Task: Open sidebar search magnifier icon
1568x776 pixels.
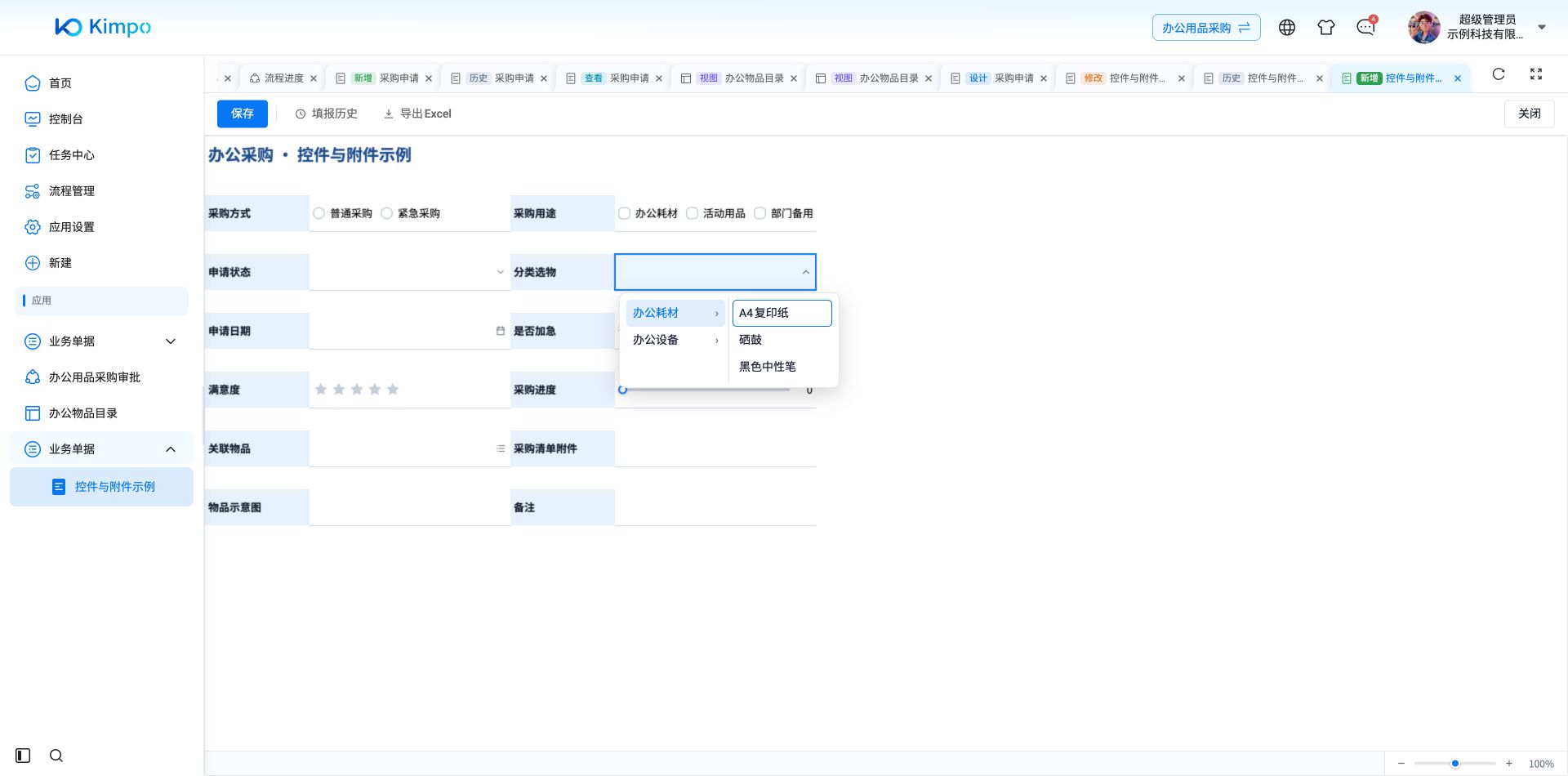Action: [x=56, y=756]
